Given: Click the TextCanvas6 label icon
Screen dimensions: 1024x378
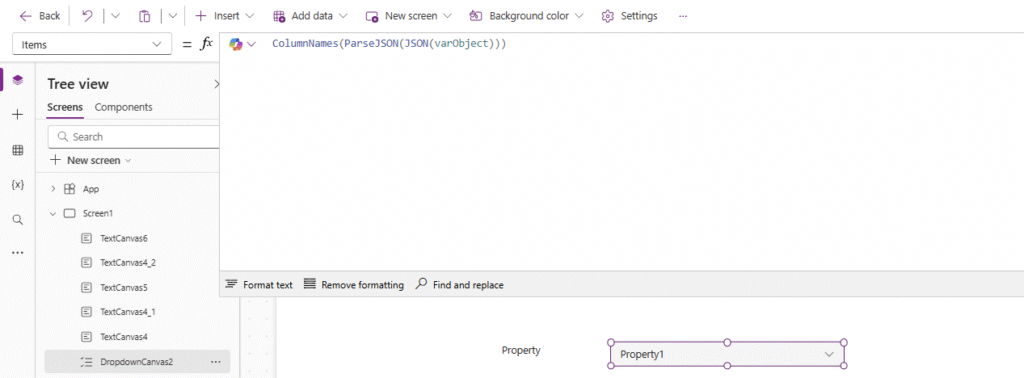Looking at the screenshot, I should coord(86,238).
